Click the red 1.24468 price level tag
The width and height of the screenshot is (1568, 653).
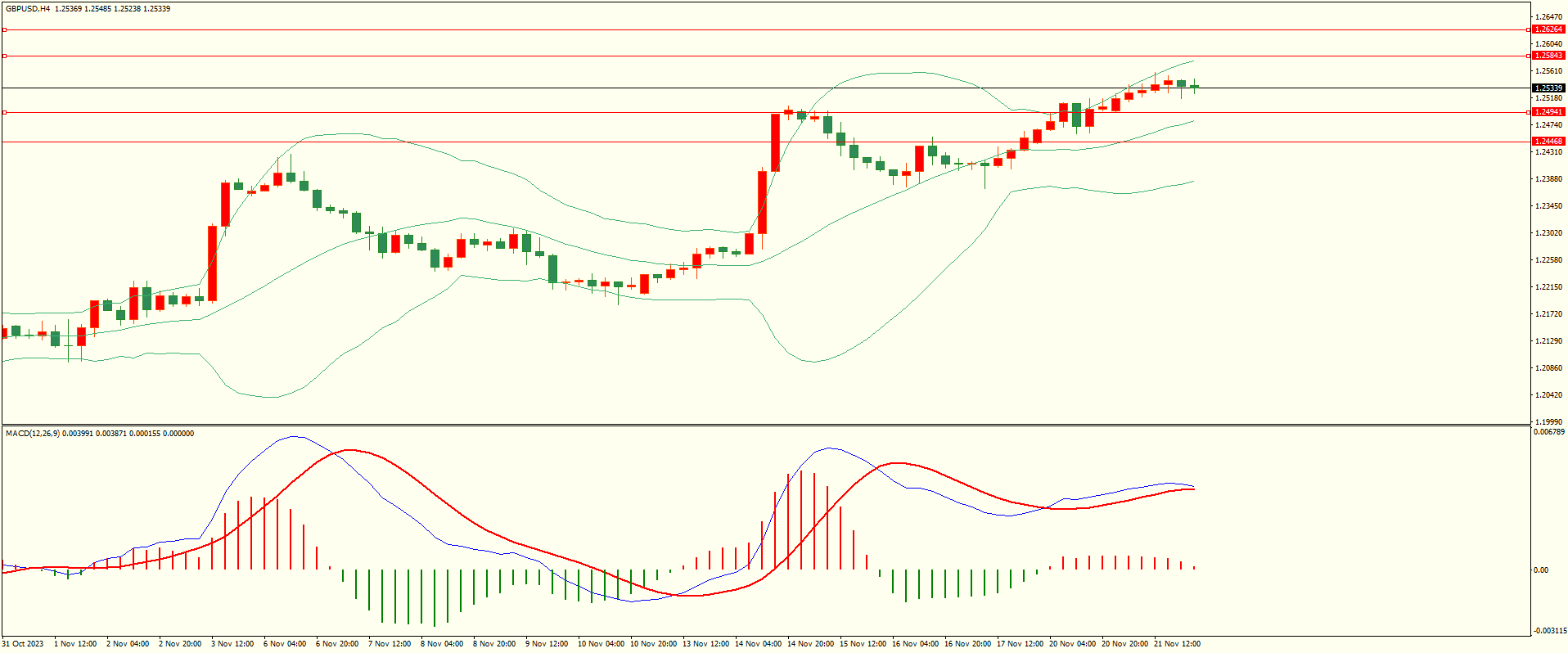[x=1548, y=142]
